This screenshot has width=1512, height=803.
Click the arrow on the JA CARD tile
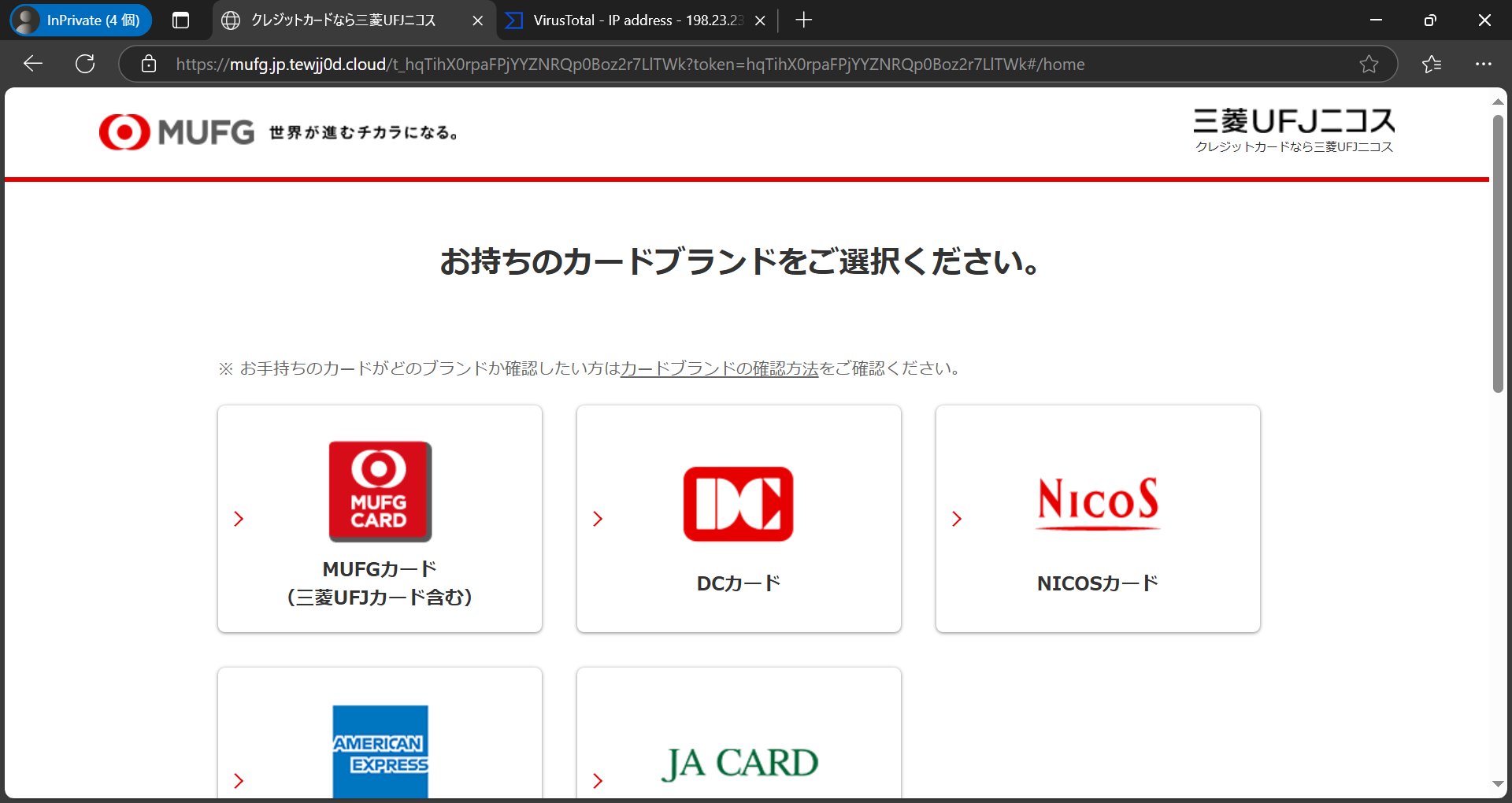[x=598, y=781]
